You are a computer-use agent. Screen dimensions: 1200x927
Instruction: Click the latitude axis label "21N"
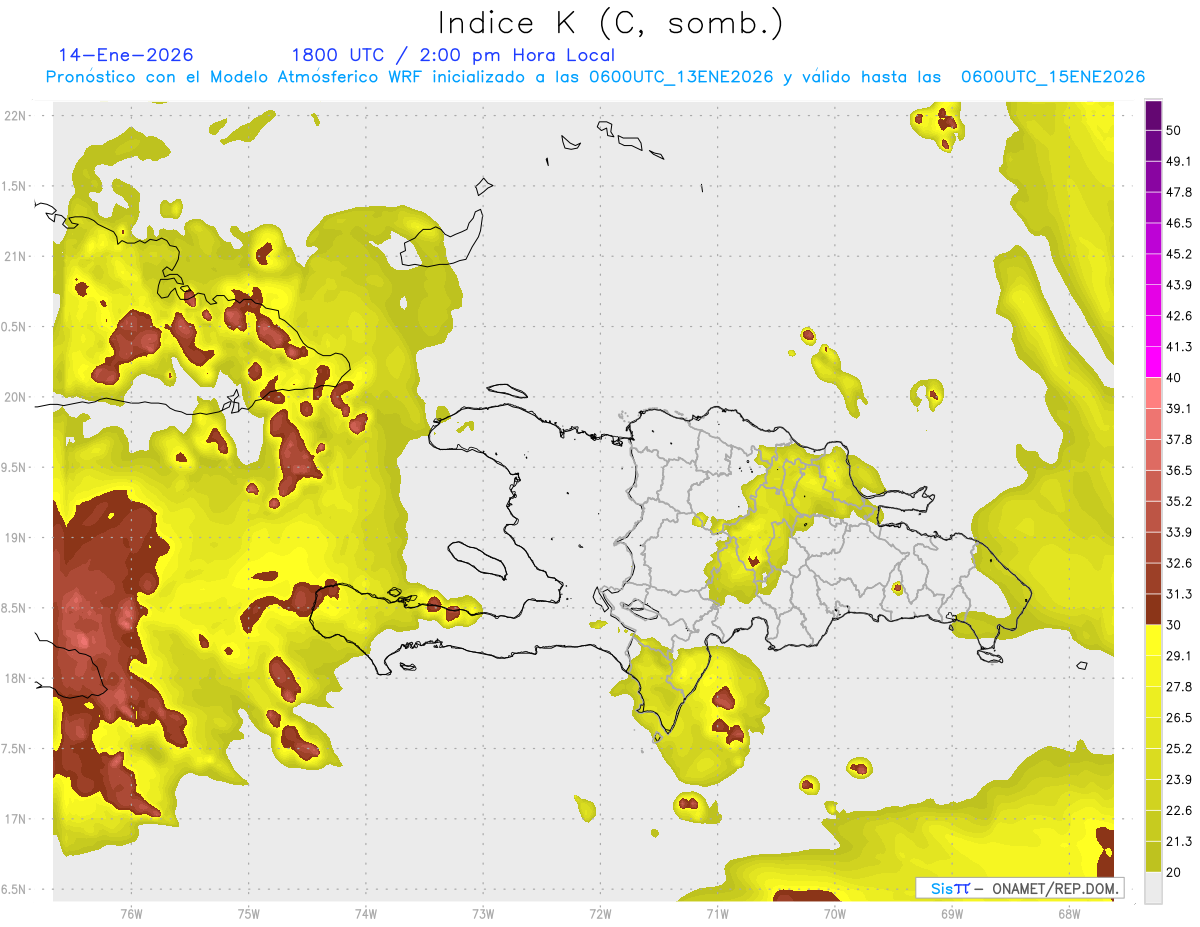15,256
